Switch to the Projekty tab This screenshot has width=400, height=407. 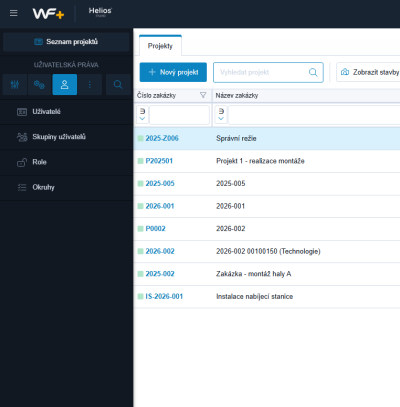160,46
